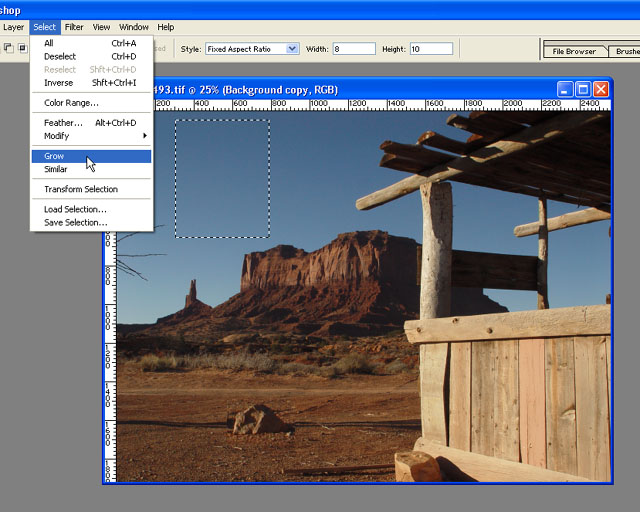
Task: Click Save Selection entry
Action: [91, 223]
